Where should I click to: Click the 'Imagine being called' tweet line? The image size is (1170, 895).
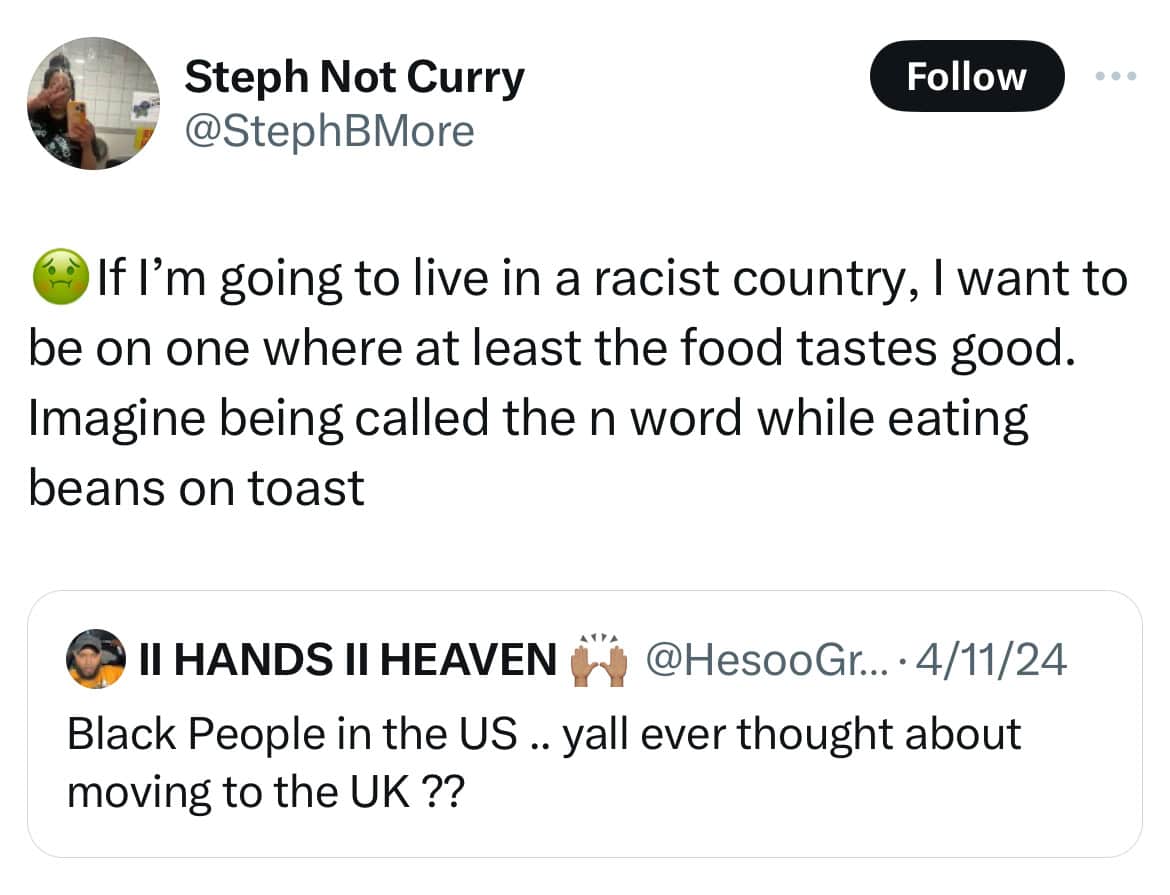[528, 418]
